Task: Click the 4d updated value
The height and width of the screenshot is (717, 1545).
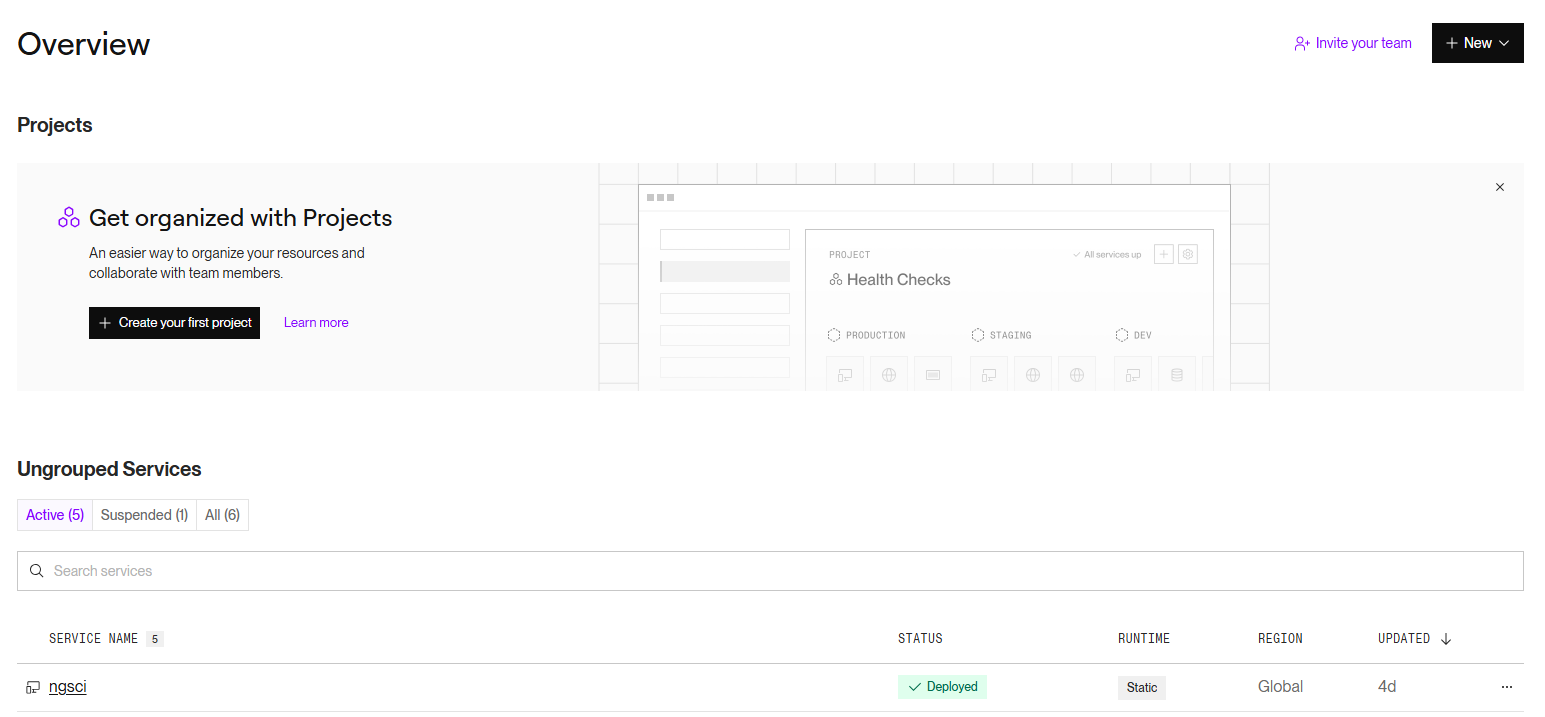Action: pos(1387,687)
